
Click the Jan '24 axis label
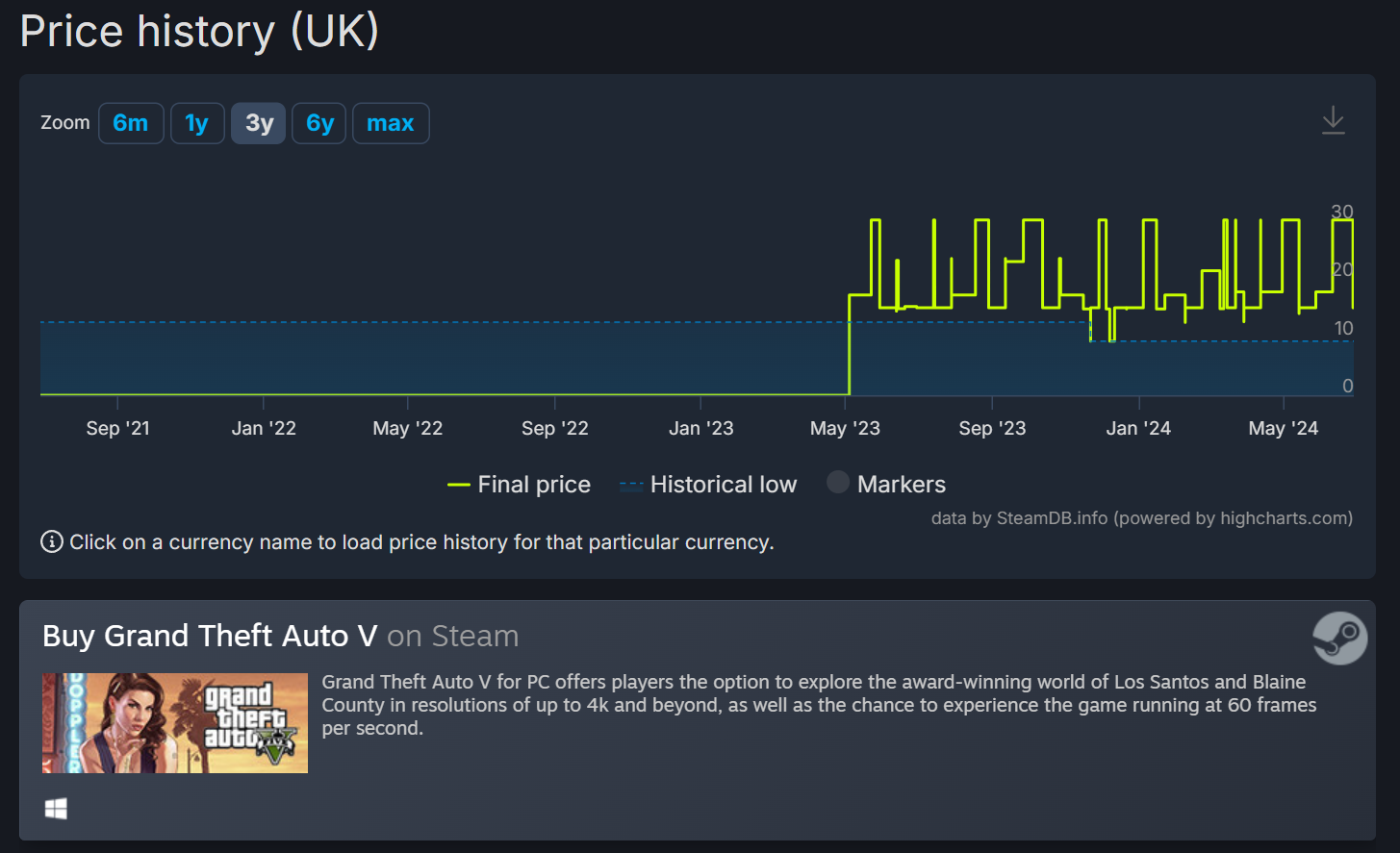1138,428
